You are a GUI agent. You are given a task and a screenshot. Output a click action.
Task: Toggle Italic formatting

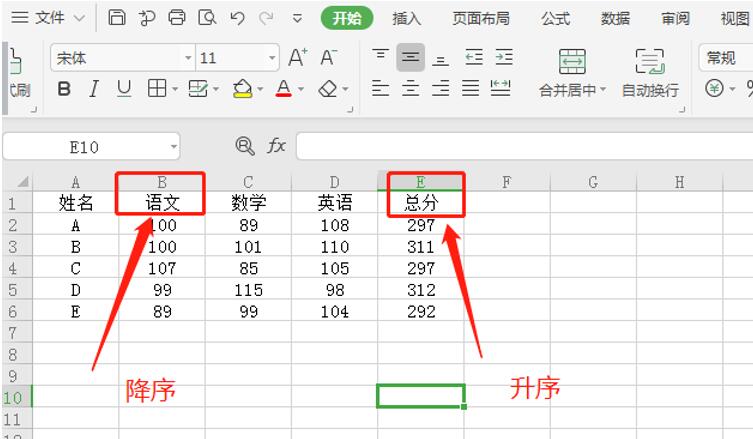tap(94, 88)
